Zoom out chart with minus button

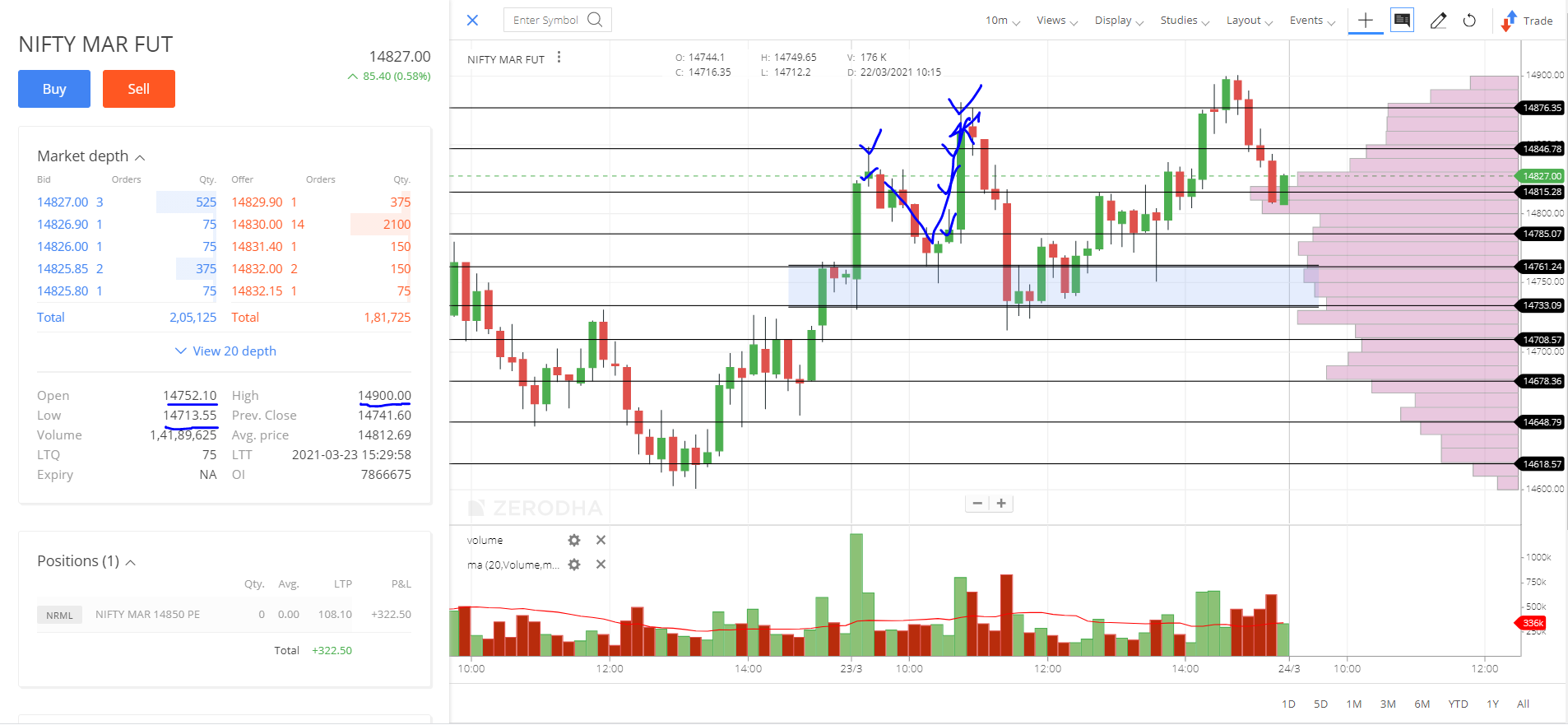click(977, 504)
